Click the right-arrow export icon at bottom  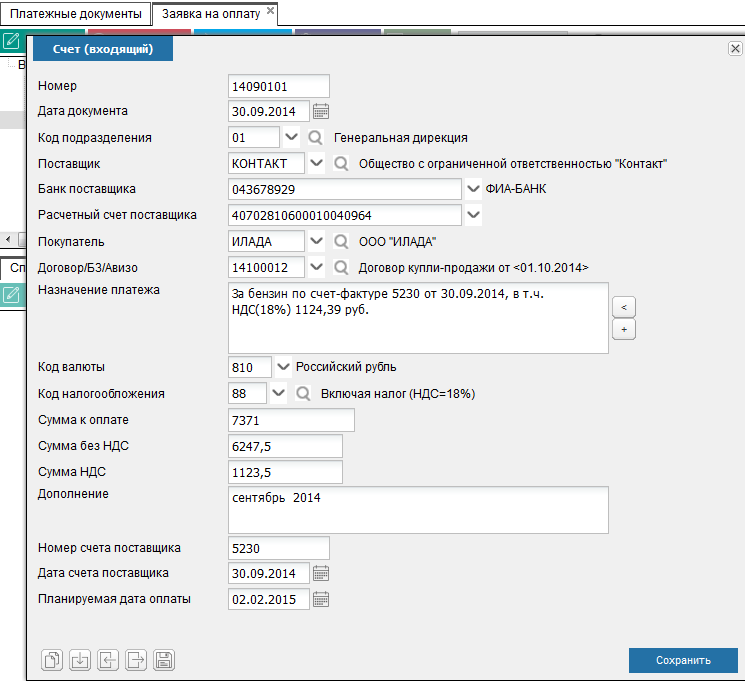(136, 660)
